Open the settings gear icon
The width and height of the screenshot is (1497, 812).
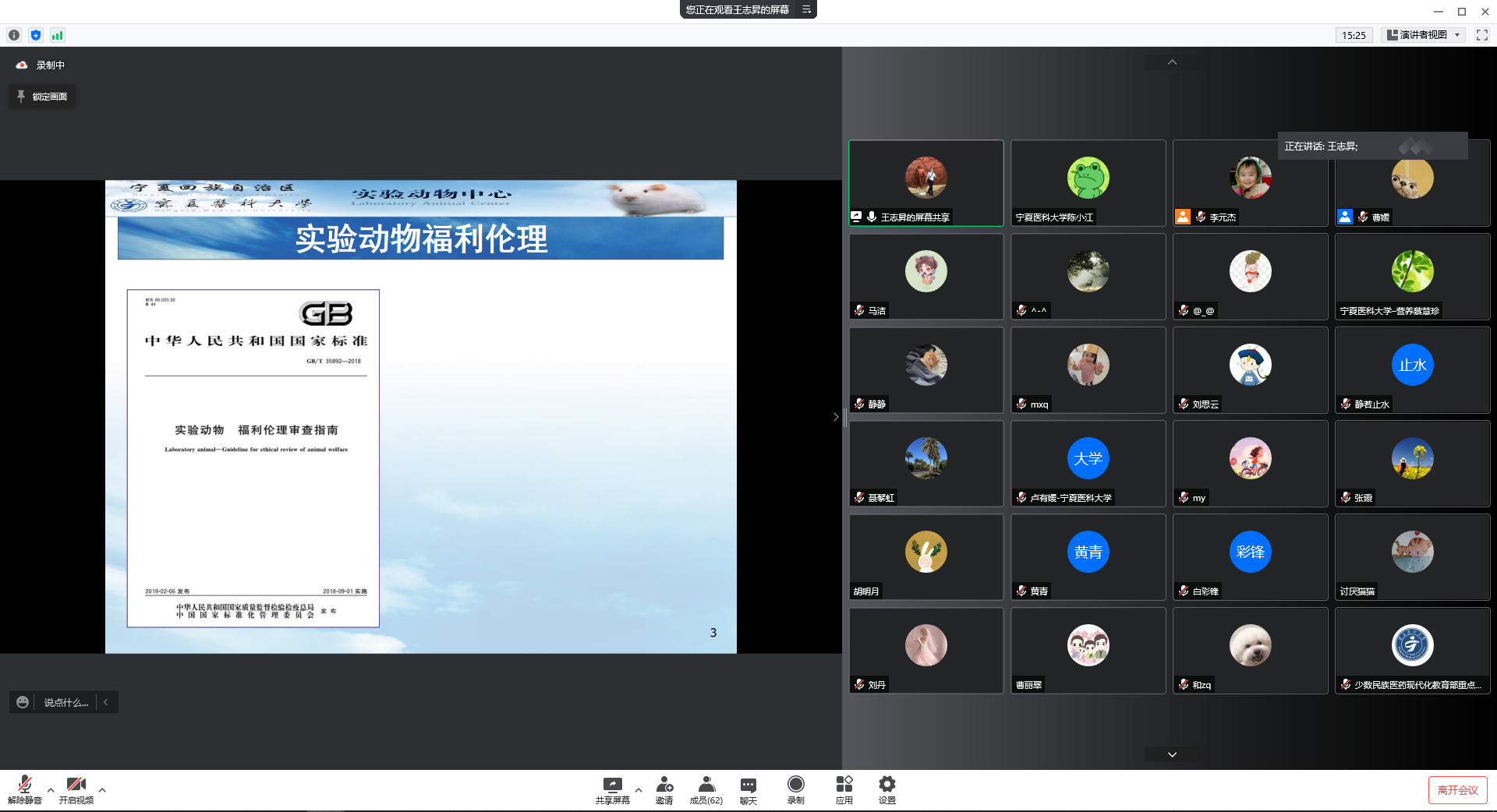887,786
